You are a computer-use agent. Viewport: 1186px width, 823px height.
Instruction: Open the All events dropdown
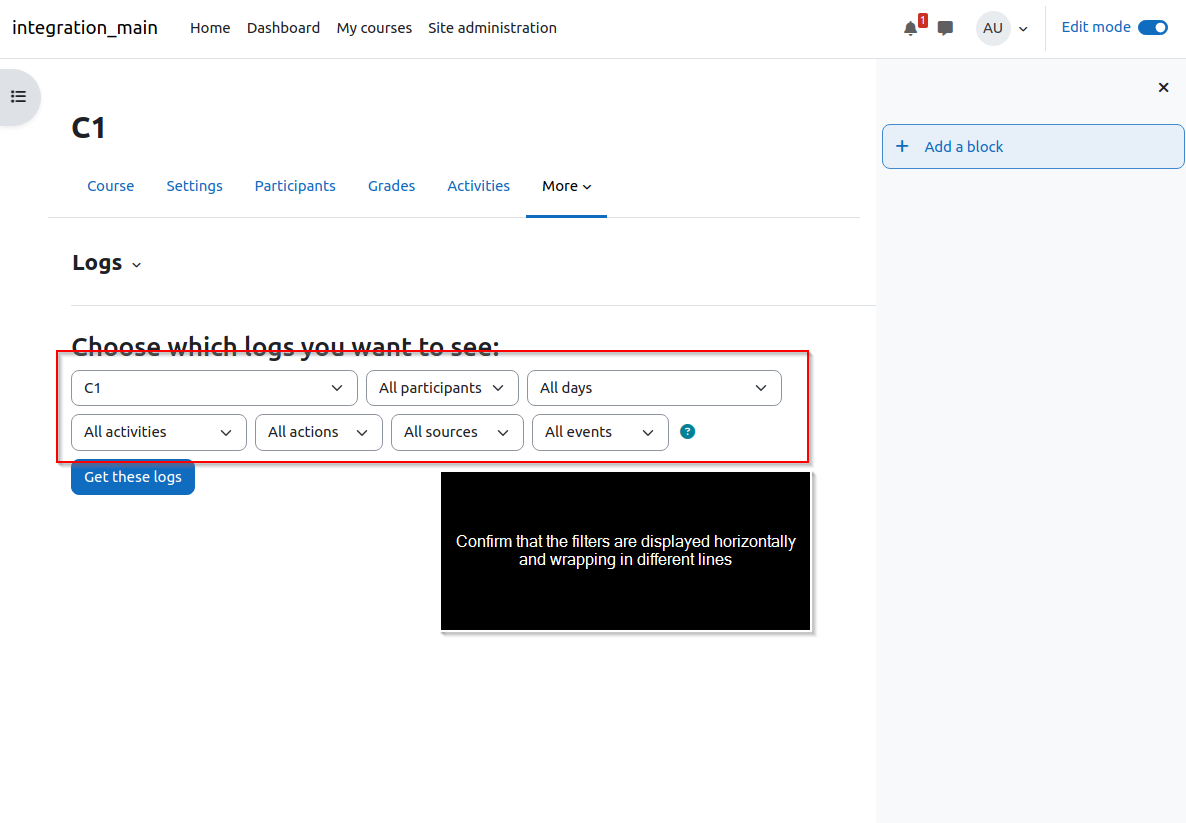coord(600,432)
